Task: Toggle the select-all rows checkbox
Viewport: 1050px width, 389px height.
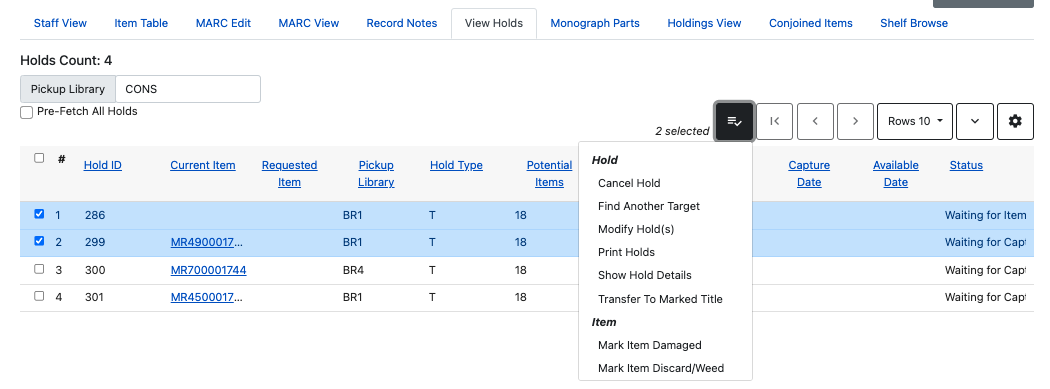Action: [x=39, y=158]
